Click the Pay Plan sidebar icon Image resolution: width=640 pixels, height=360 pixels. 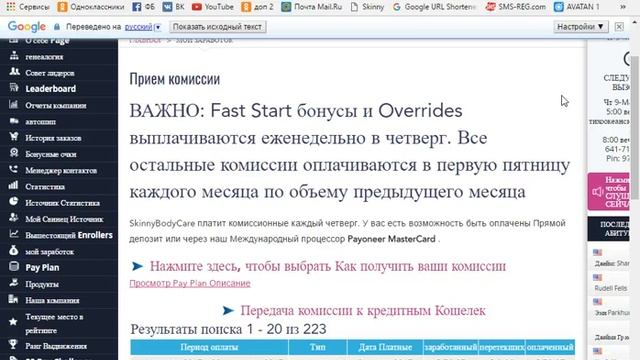click(x=14, y=267)
